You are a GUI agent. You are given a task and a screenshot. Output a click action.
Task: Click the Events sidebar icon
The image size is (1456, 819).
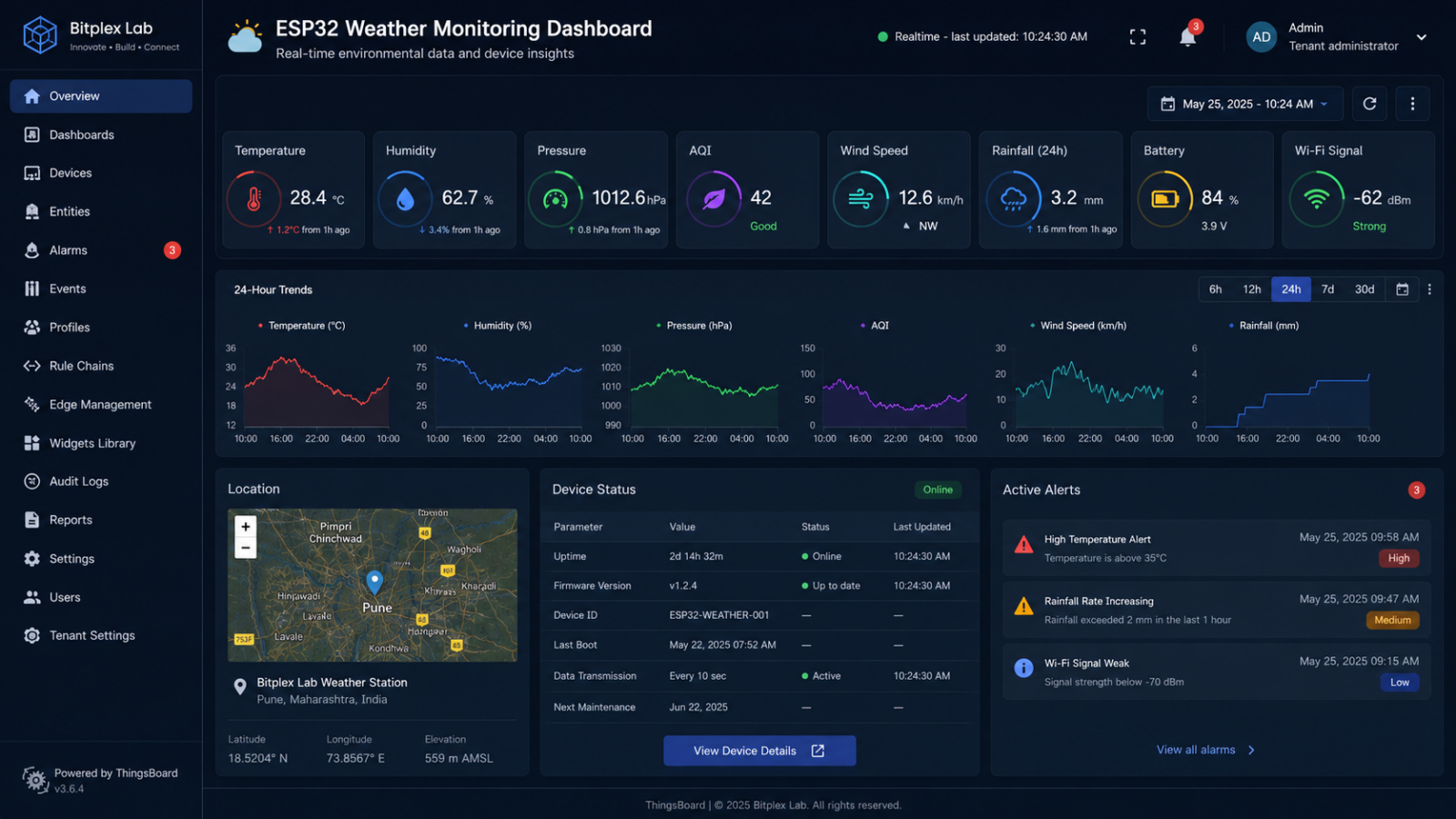pos(32,288)
